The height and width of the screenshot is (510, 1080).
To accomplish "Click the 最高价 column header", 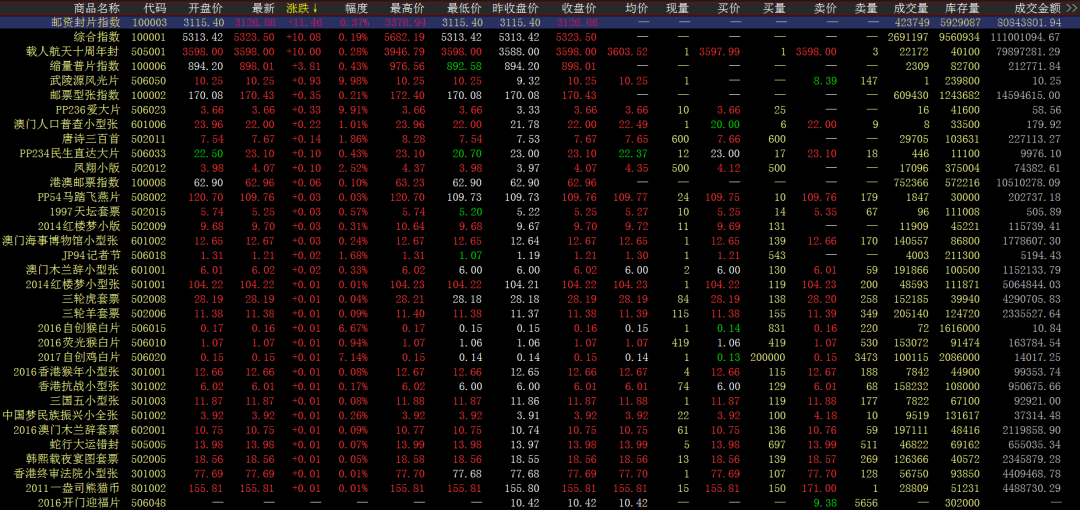I will pos(407,8).
